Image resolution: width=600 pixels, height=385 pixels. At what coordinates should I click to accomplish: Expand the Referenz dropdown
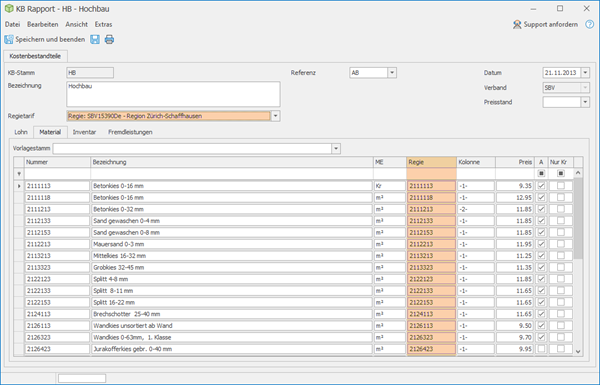pos(392,73)
